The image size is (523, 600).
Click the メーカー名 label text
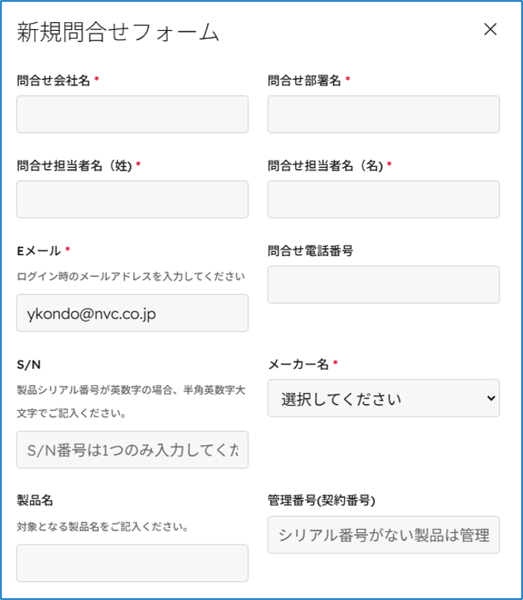point(298,364)
